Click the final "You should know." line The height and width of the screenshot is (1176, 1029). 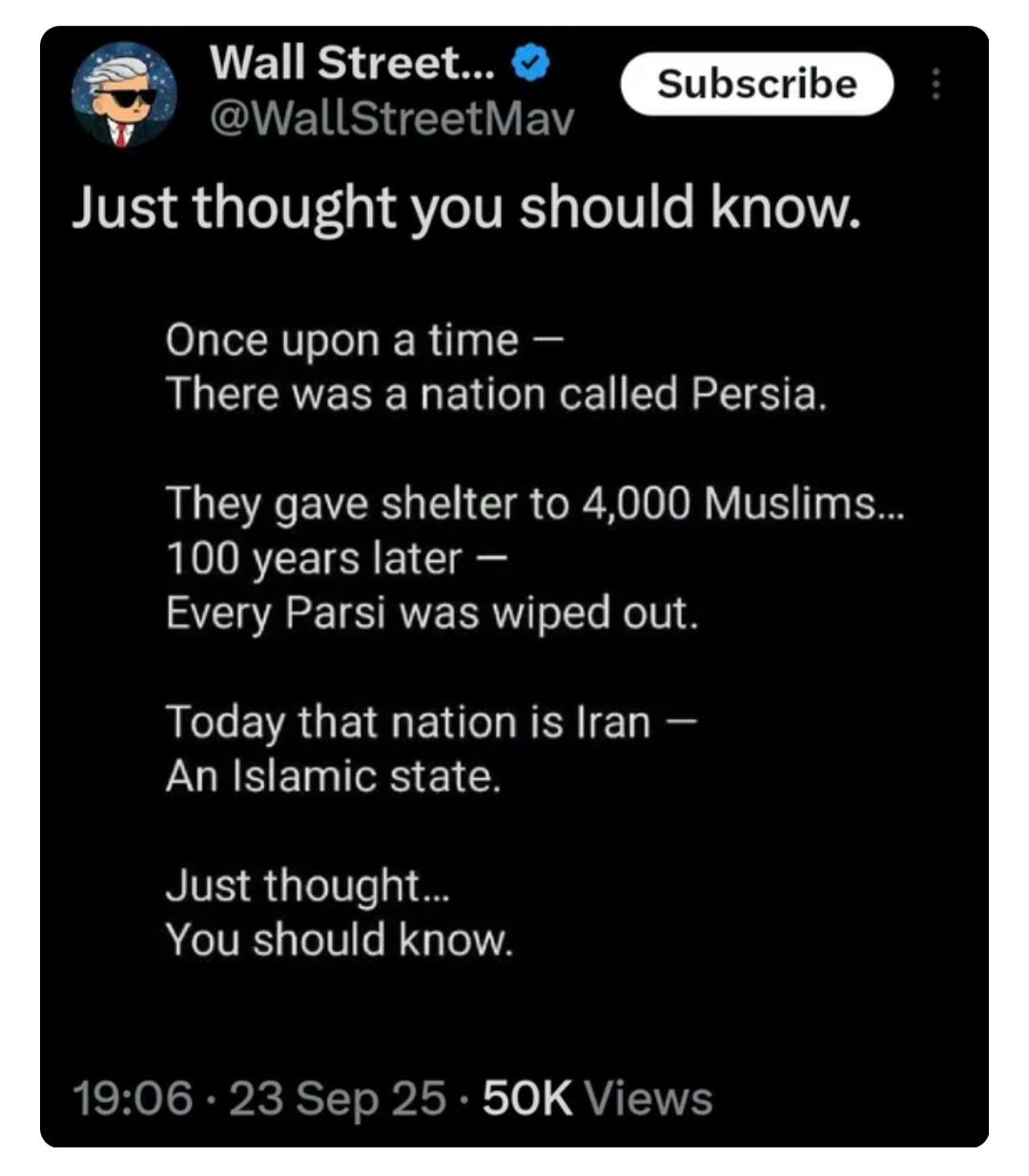pos(339,939)
